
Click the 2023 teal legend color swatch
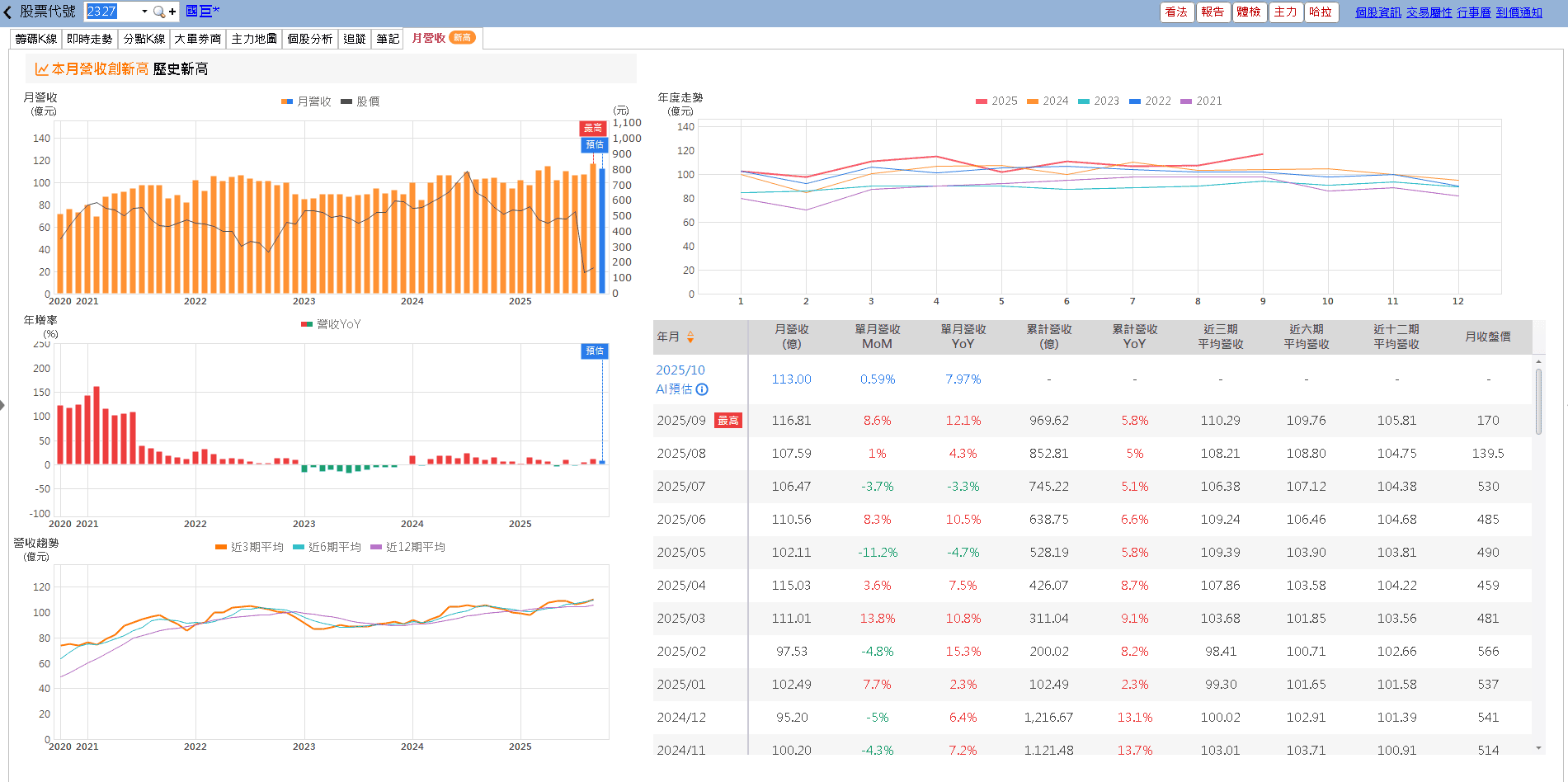pos(1084,101)
